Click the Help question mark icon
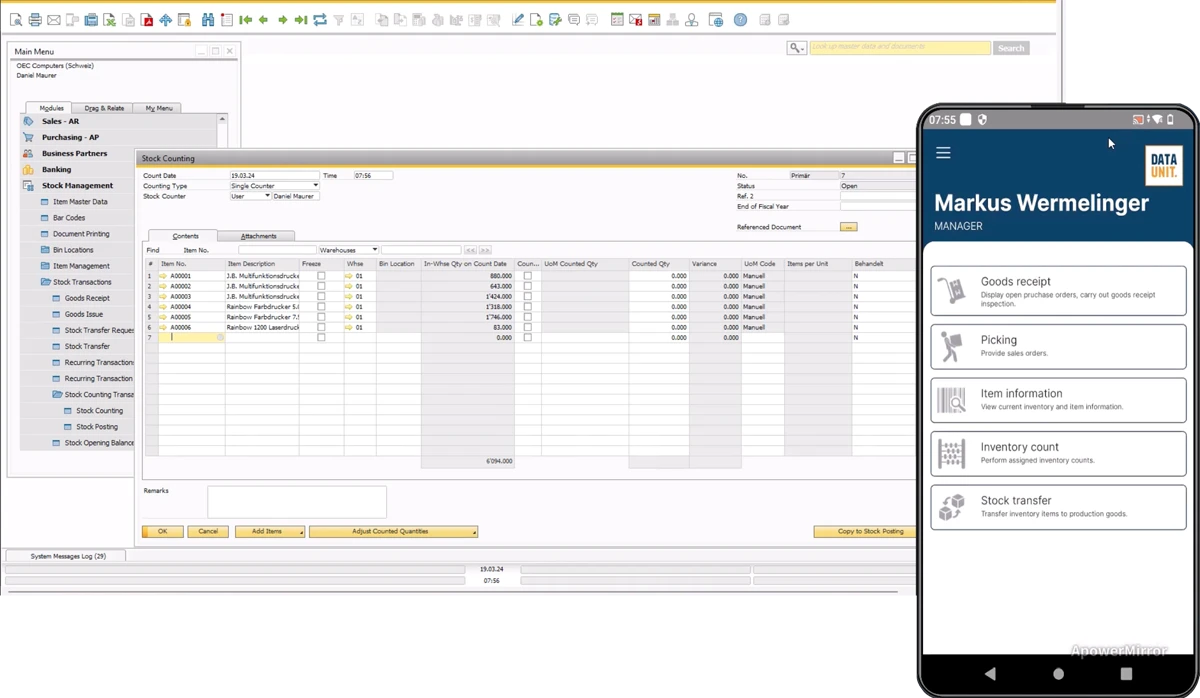The width and height of the screenshot is (1200, 698). pyautogui.click(x=740, y=20)
